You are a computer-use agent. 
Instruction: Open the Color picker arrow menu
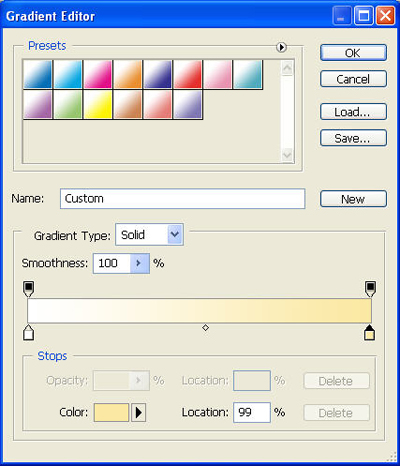click(x=138, y=413)
